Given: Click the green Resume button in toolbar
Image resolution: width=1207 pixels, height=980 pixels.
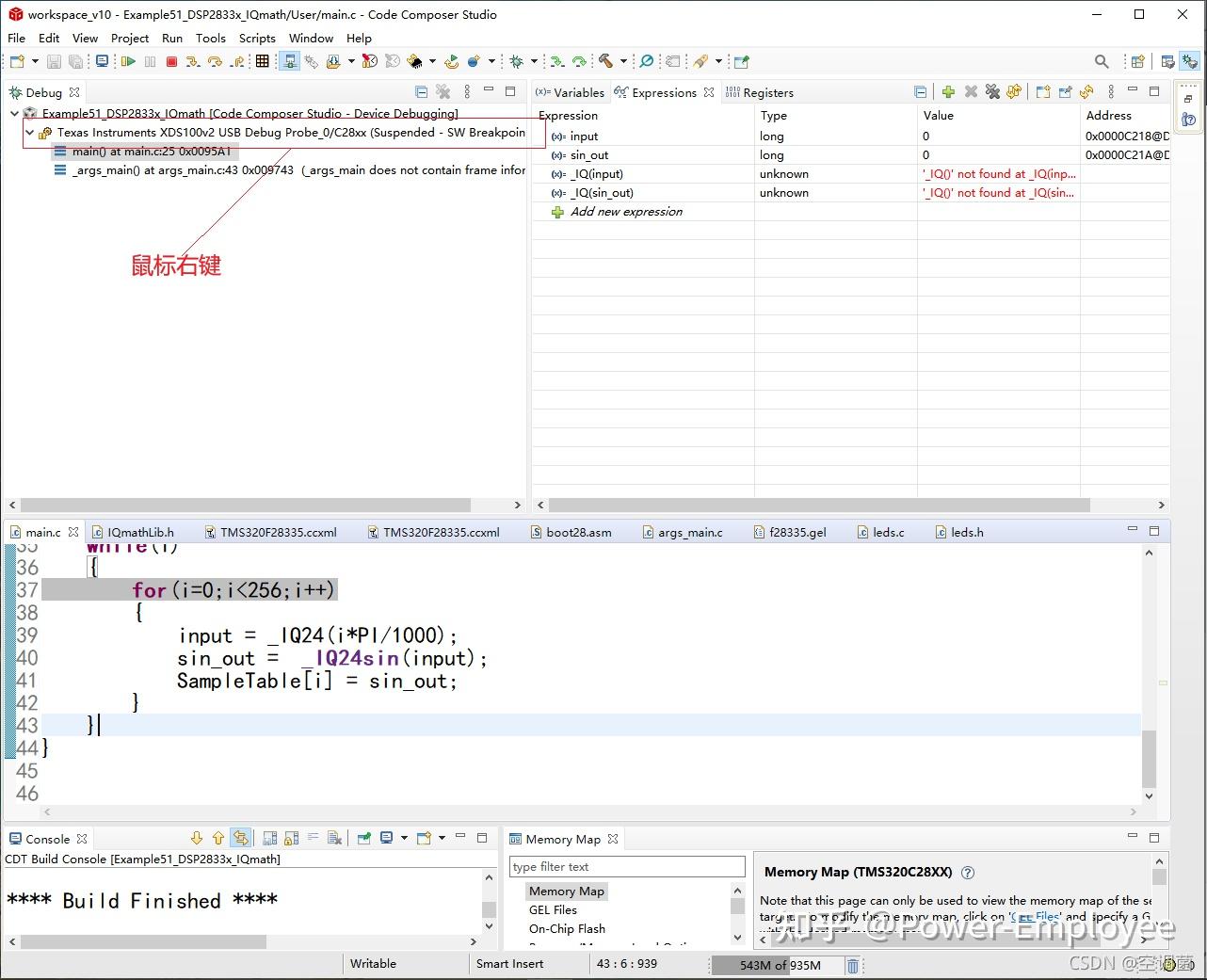Looking at the screenshot, I should click(x=128, y=61).
